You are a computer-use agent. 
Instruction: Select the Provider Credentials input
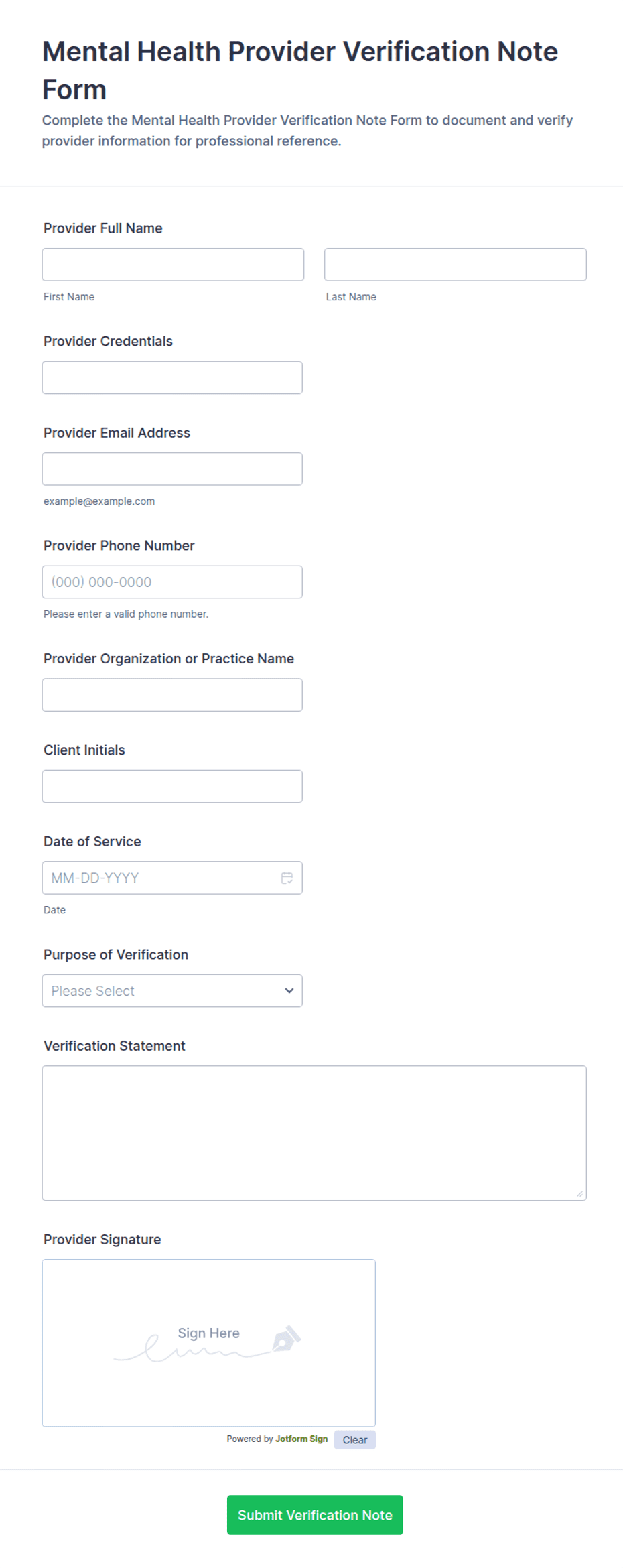coord(172,378)
